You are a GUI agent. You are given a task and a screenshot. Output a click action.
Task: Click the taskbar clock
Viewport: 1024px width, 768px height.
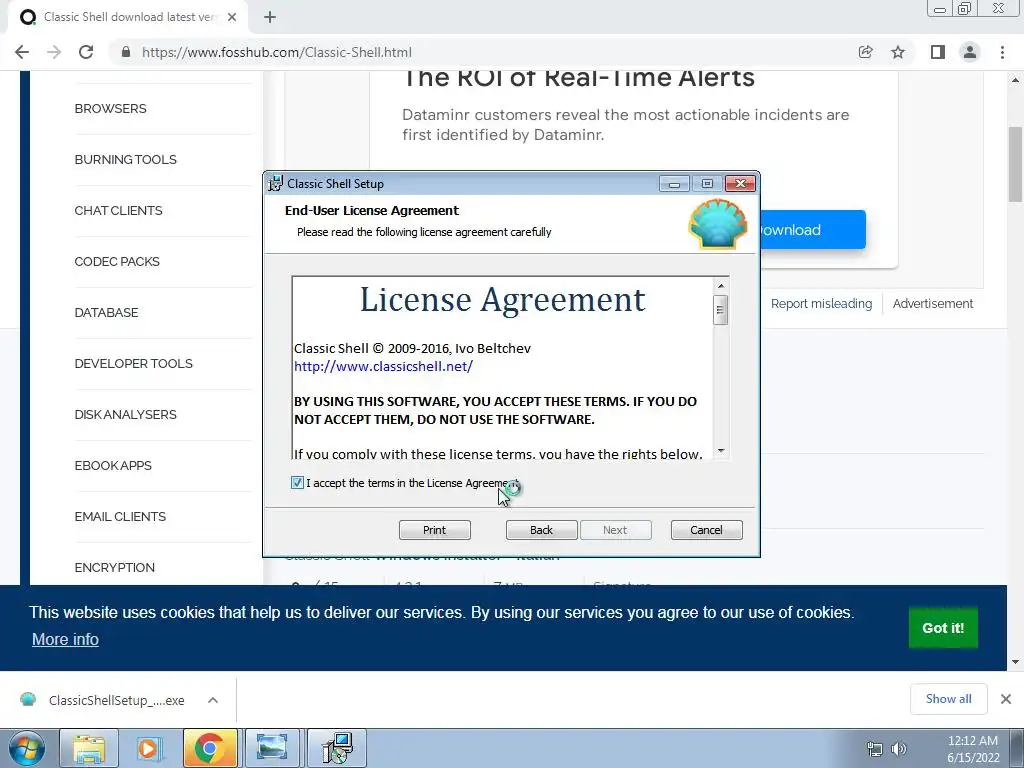[972, 749]
